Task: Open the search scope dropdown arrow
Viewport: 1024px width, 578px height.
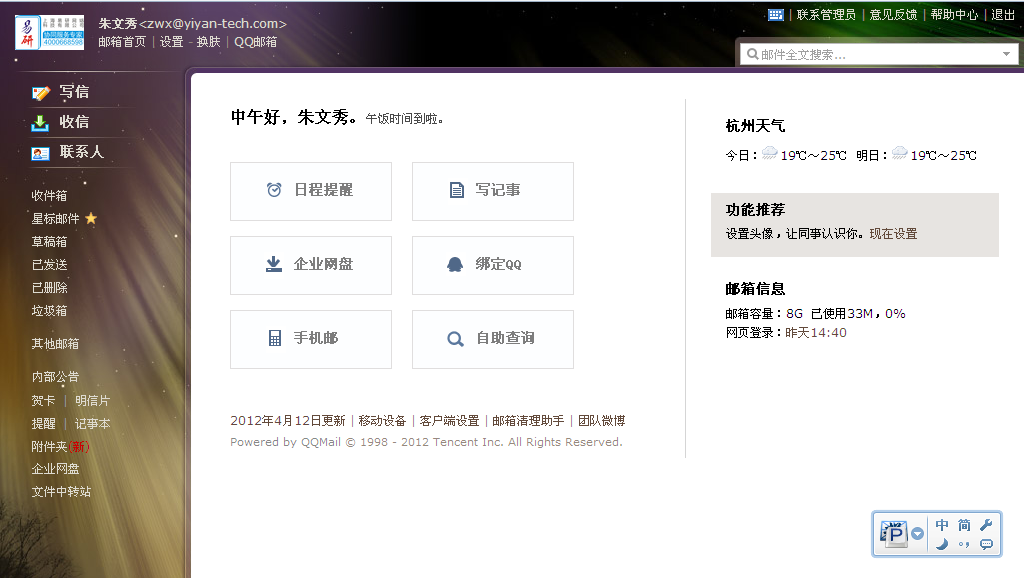Action: click(x=1008, y=53)
